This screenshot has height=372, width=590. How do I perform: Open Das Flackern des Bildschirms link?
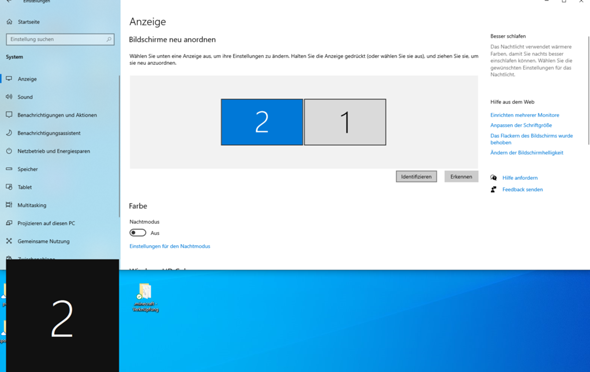pyautogui.click(x=531, y=139)
